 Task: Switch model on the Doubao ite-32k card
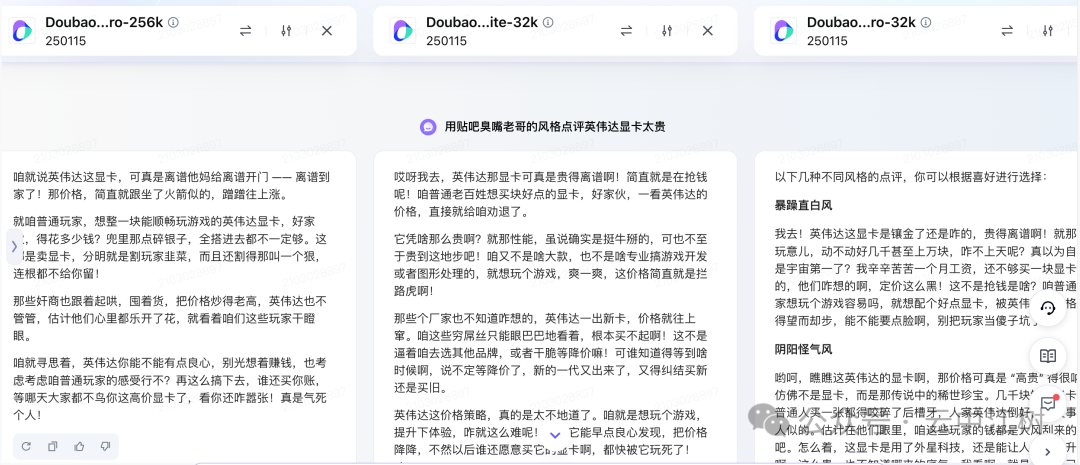627,31
